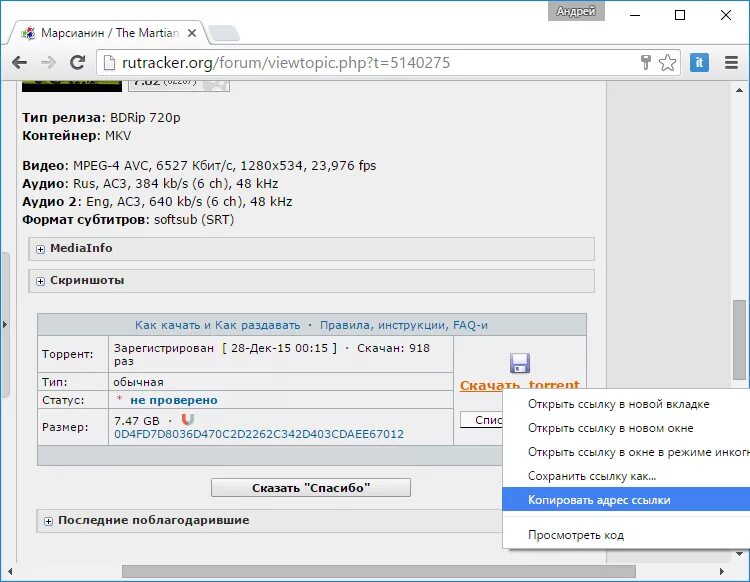Expand Последние поблагодарившие section

[x=270, y=520]
